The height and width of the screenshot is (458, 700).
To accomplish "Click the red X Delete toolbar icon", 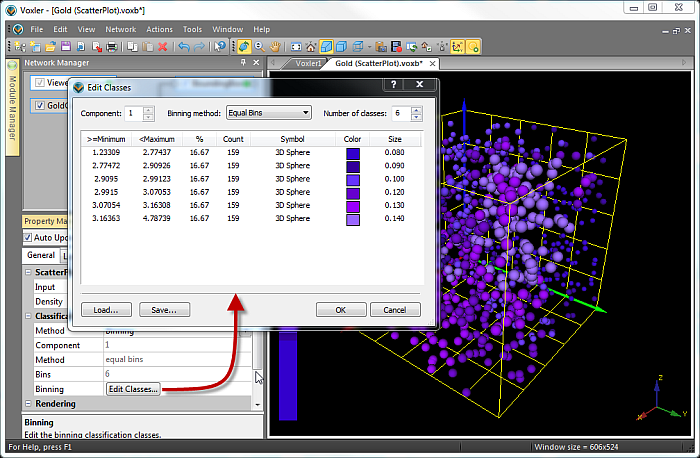I will coord(163,46).
